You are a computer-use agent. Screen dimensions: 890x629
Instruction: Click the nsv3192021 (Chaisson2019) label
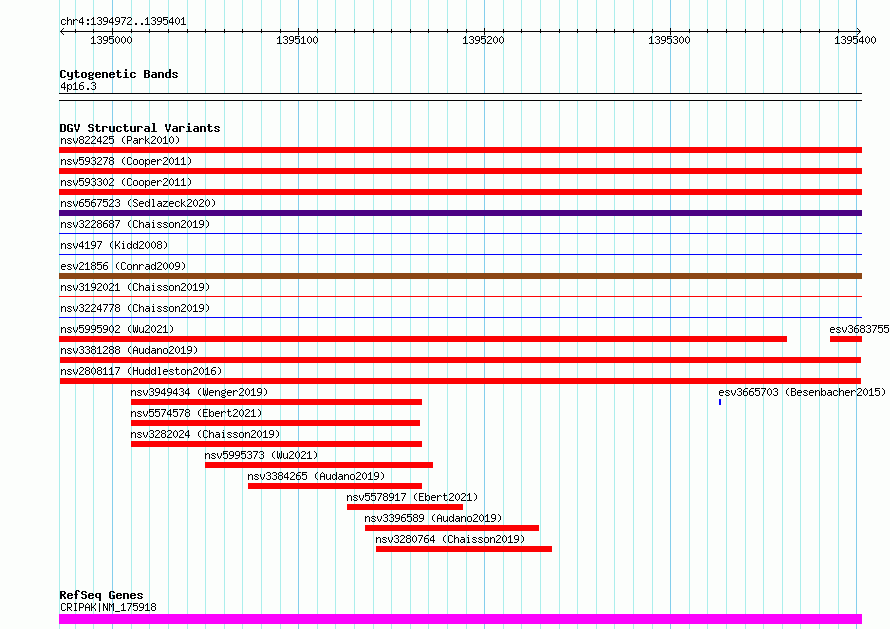[x=135, y=287]
